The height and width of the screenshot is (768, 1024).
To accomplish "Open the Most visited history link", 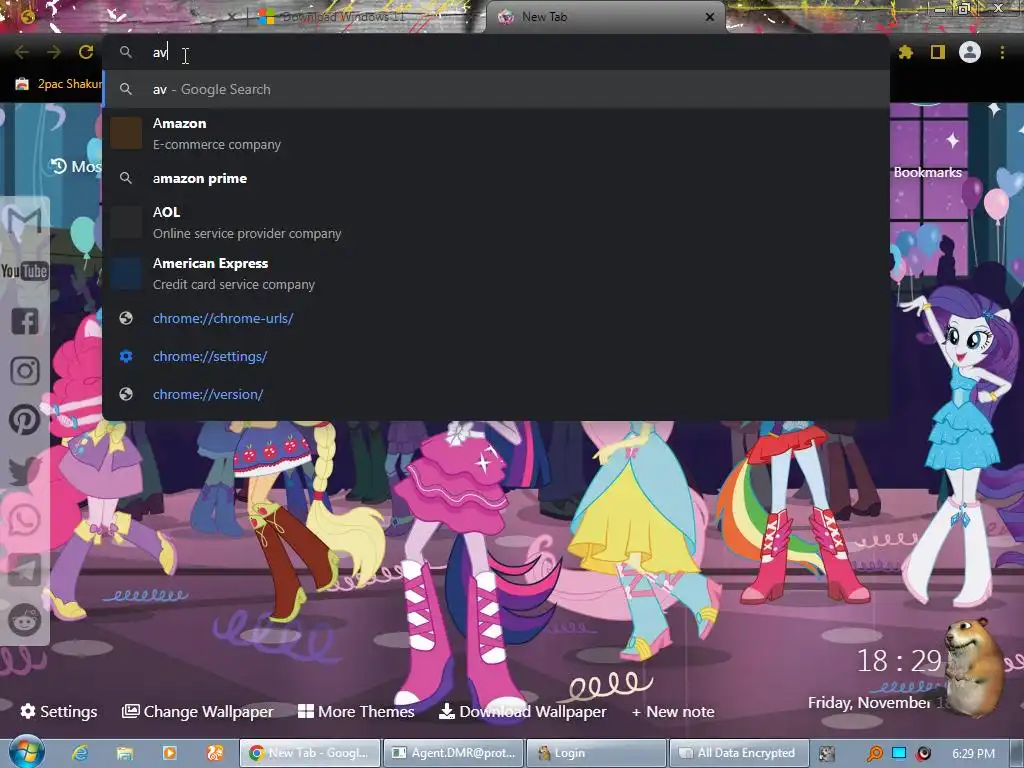I will click(76, 167).
